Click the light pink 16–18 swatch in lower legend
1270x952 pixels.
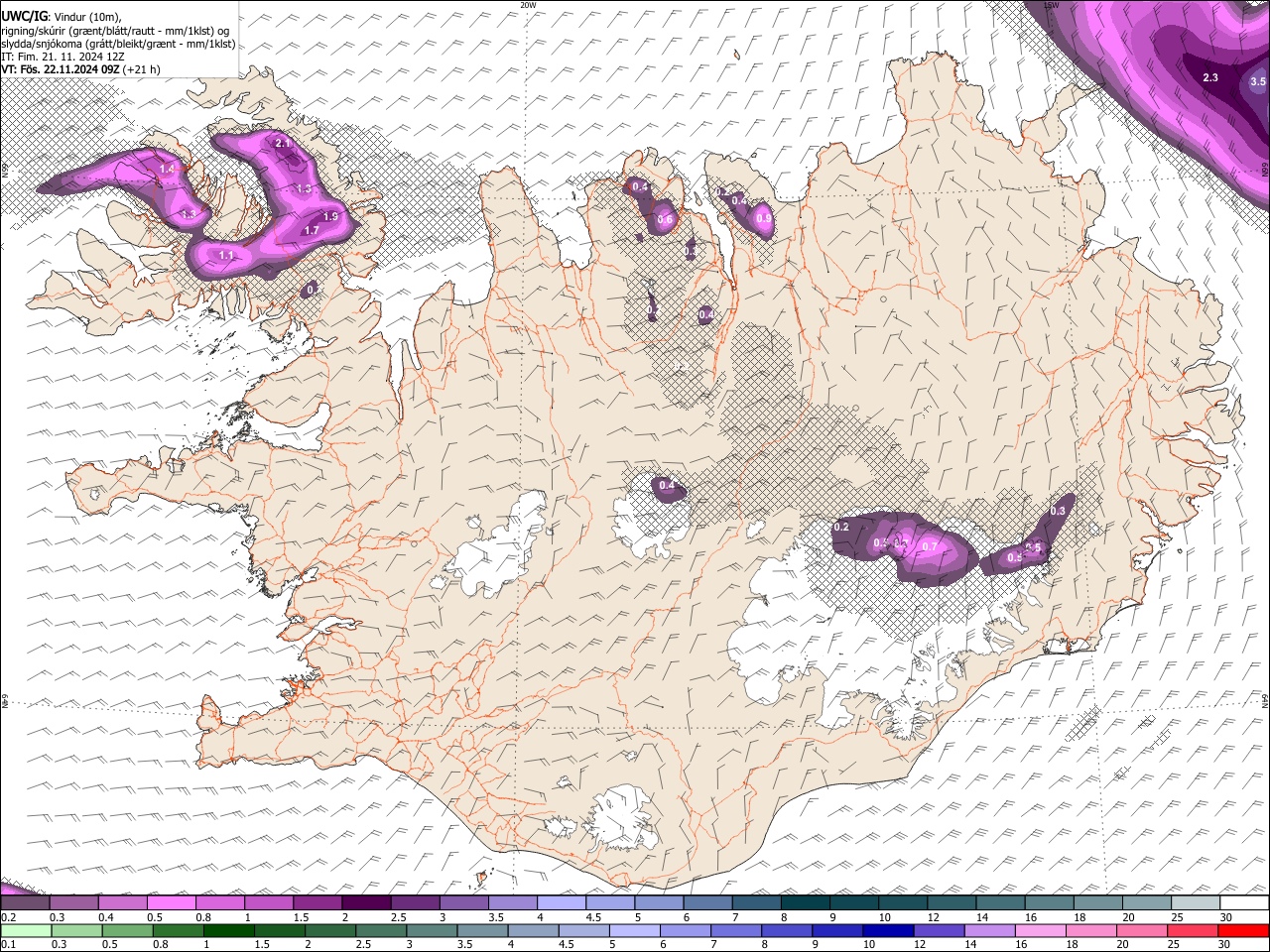coord(1041,931)
